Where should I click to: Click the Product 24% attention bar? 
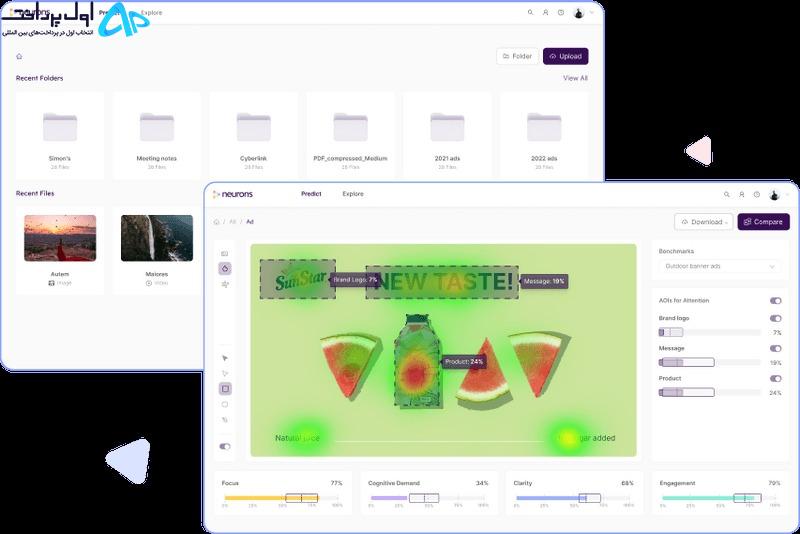point(710,393)
